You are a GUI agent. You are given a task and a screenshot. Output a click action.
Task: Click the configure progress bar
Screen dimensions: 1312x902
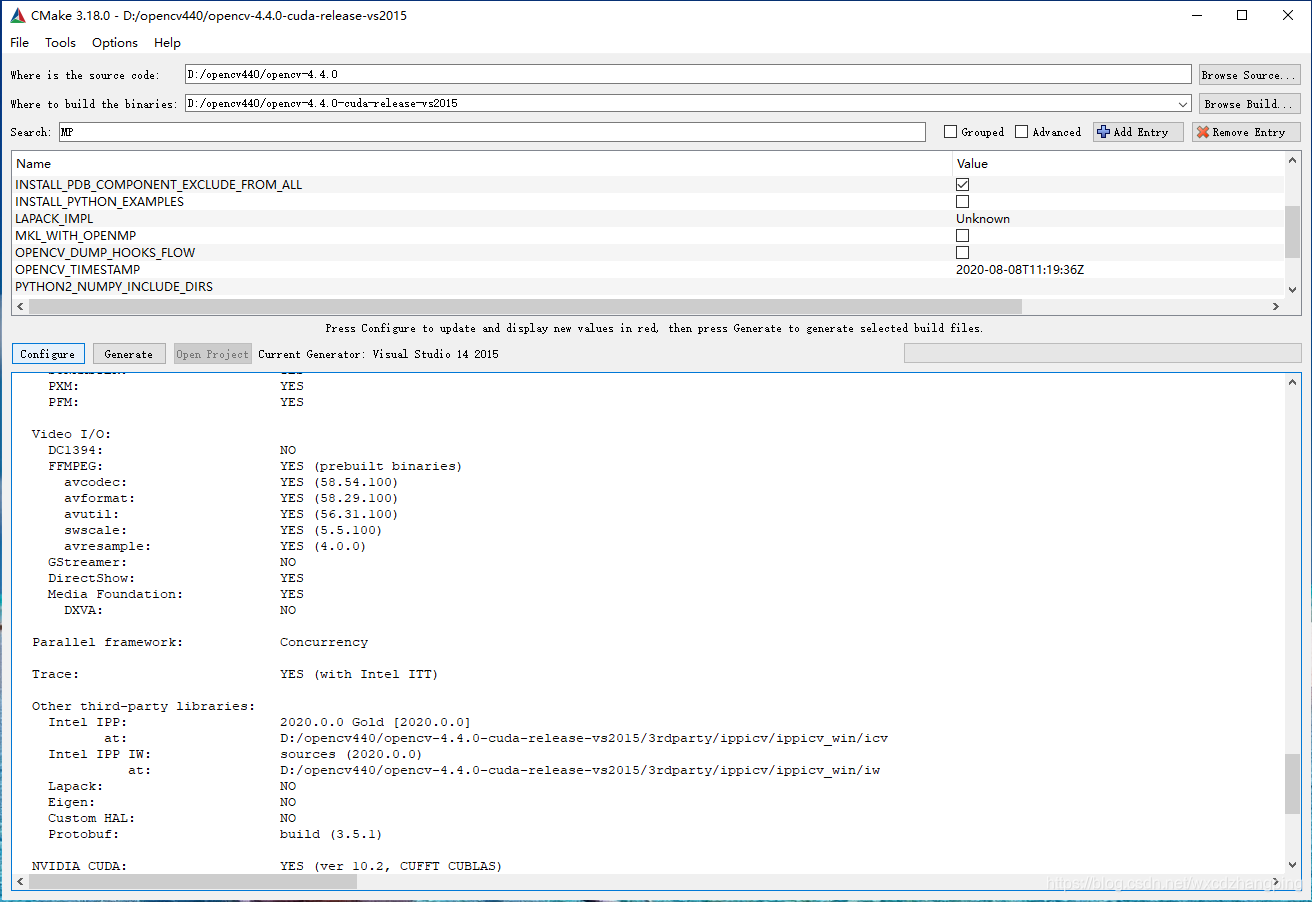pyautogui.click(x=1103, y=353)
